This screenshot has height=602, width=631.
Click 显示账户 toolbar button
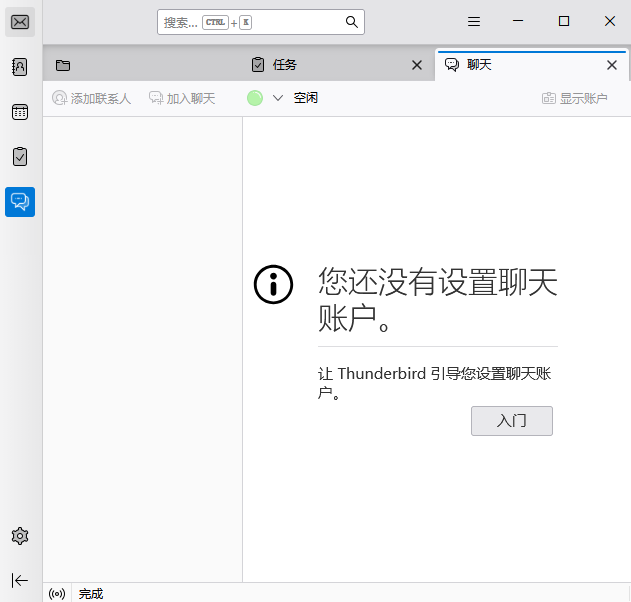pyautogui.click(x=575, y=98)
